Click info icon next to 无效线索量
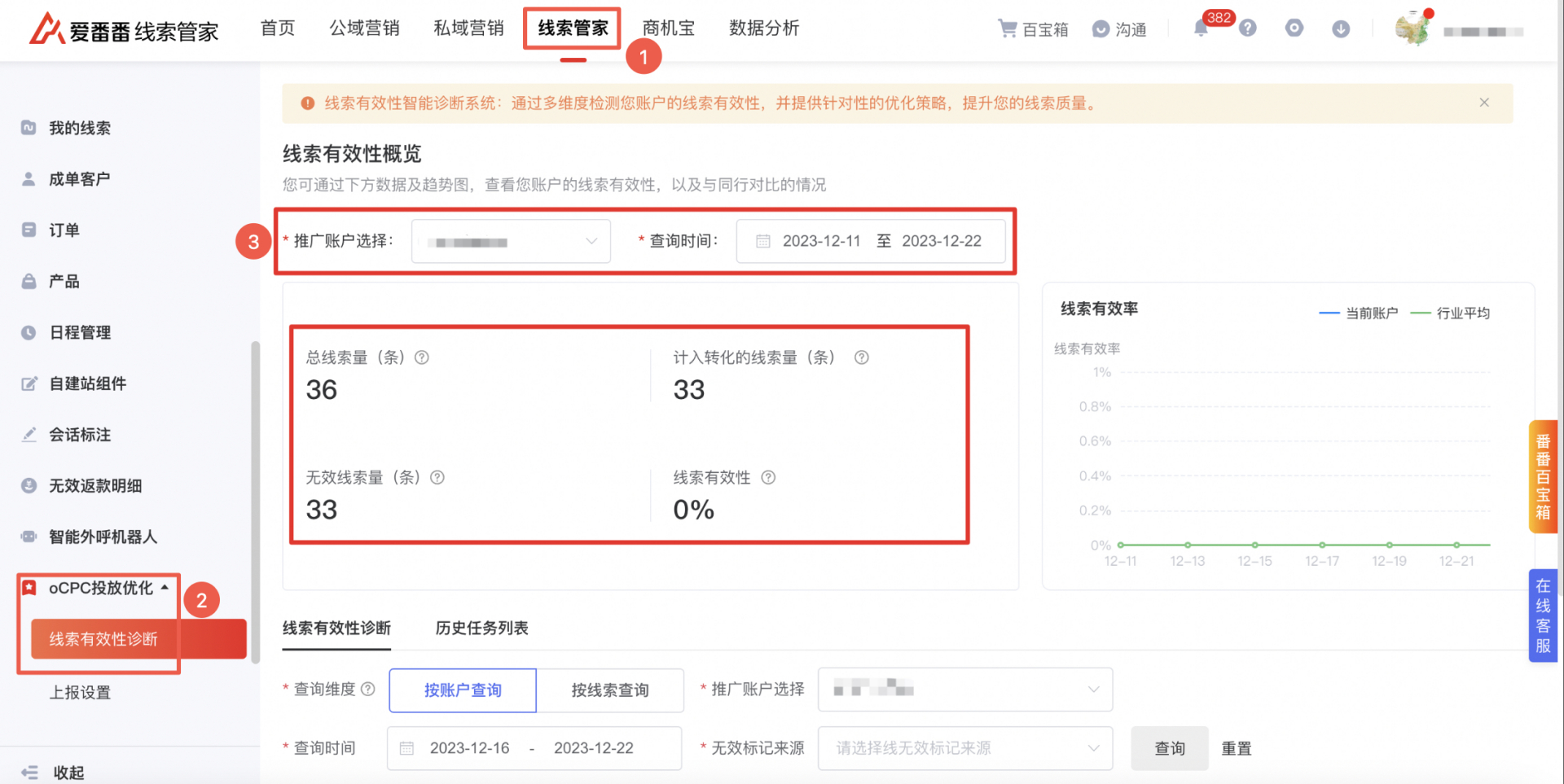This screenshot has width=1564, height=784. point(437,478)
